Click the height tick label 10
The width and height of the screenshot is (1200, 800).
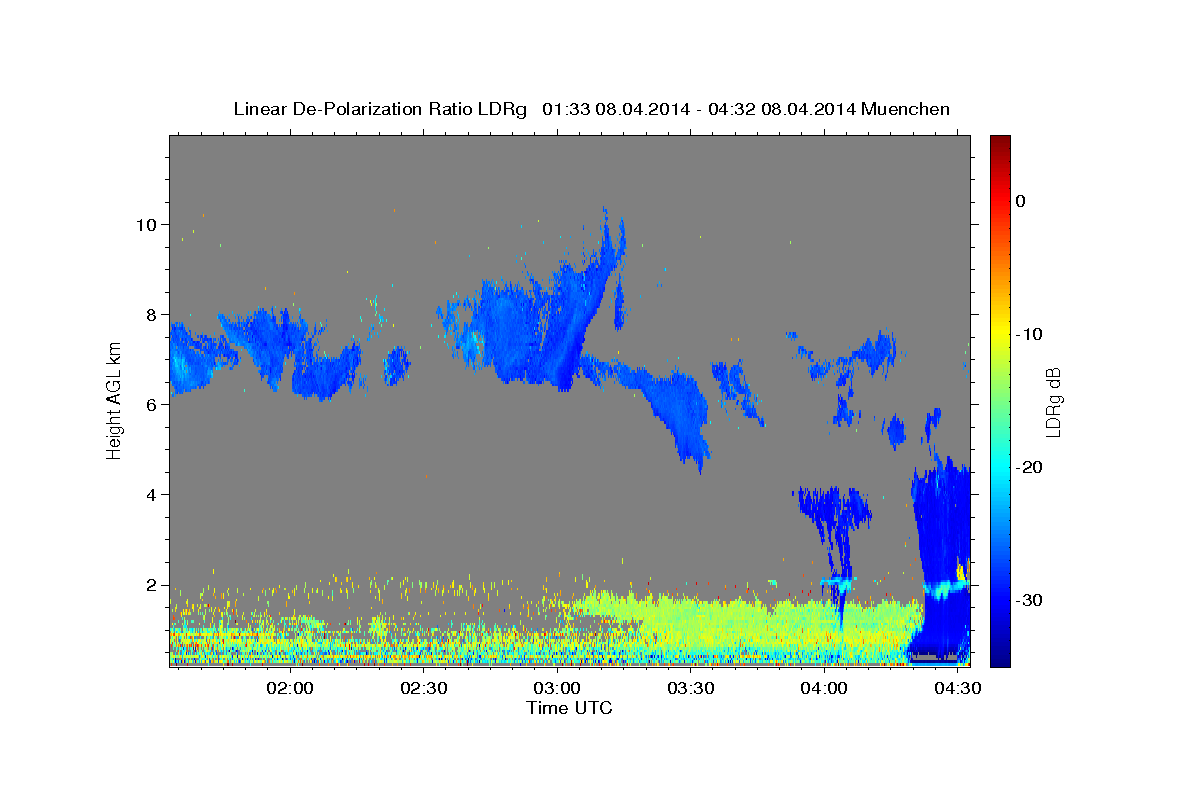point(147,224)
